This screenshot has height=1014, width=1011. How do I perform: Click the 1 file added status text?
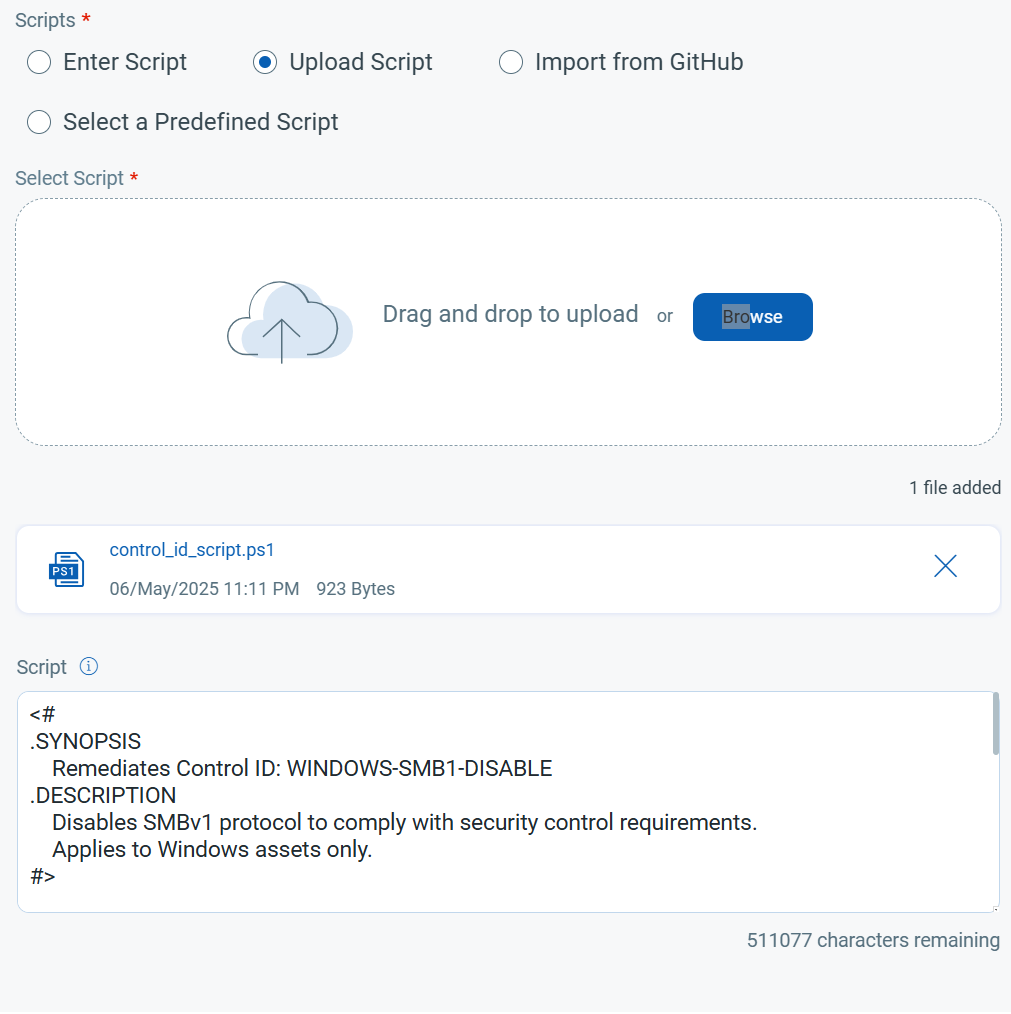point(955,488)
